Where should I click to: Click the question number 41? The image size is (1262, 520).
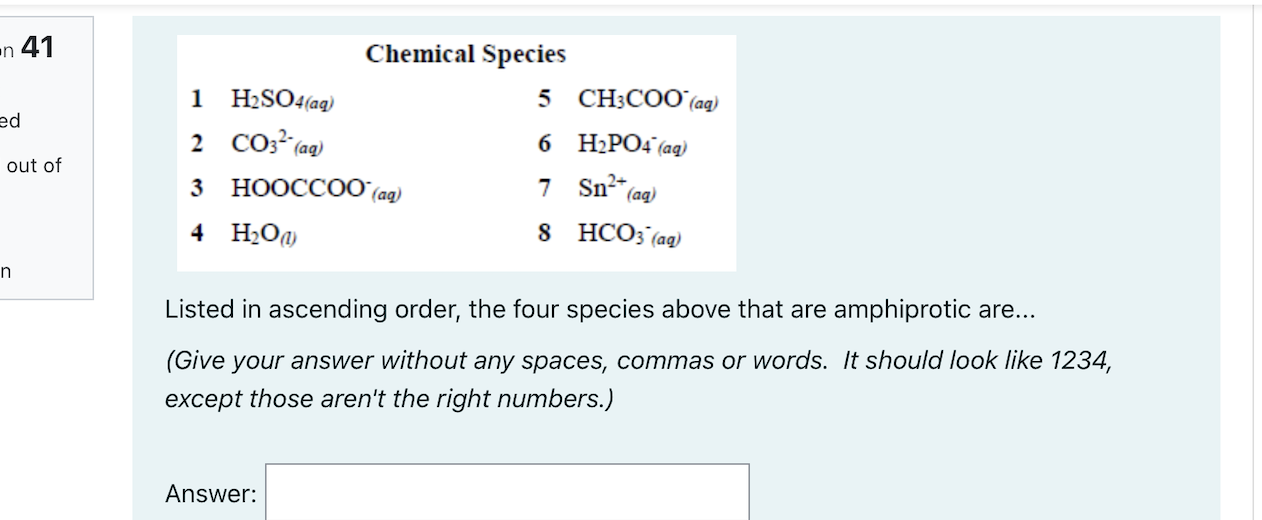37,47
